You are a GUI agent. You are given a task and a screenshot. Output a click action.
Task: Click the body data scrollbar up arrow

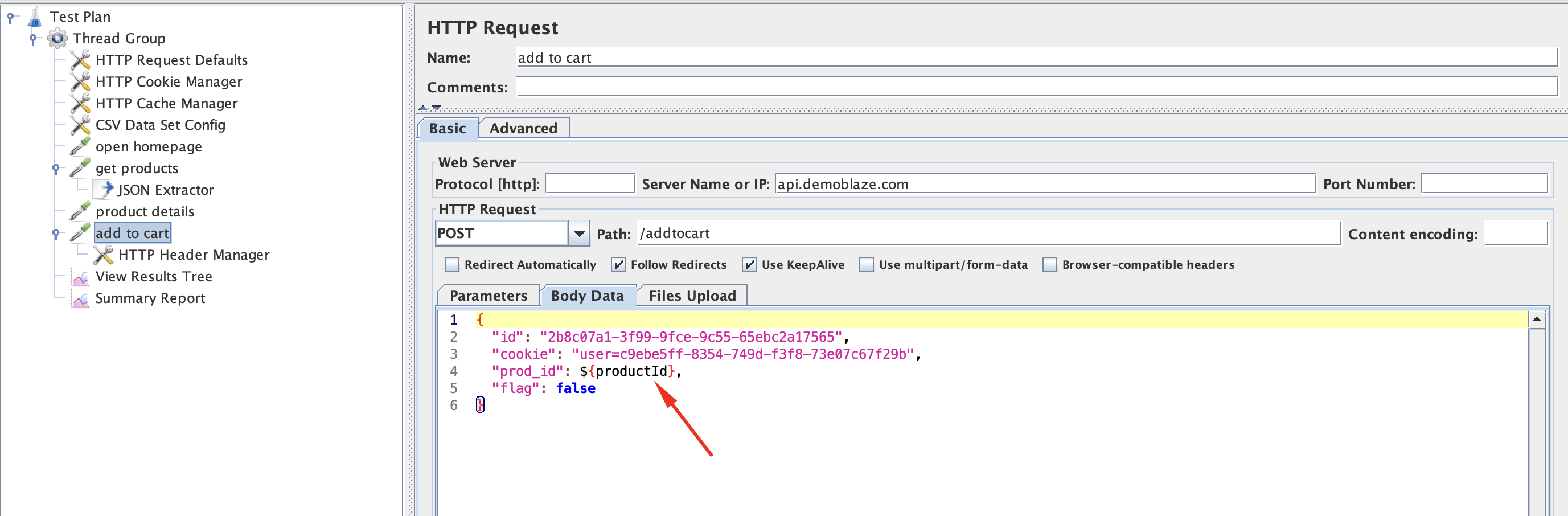tap(1536, 320)
